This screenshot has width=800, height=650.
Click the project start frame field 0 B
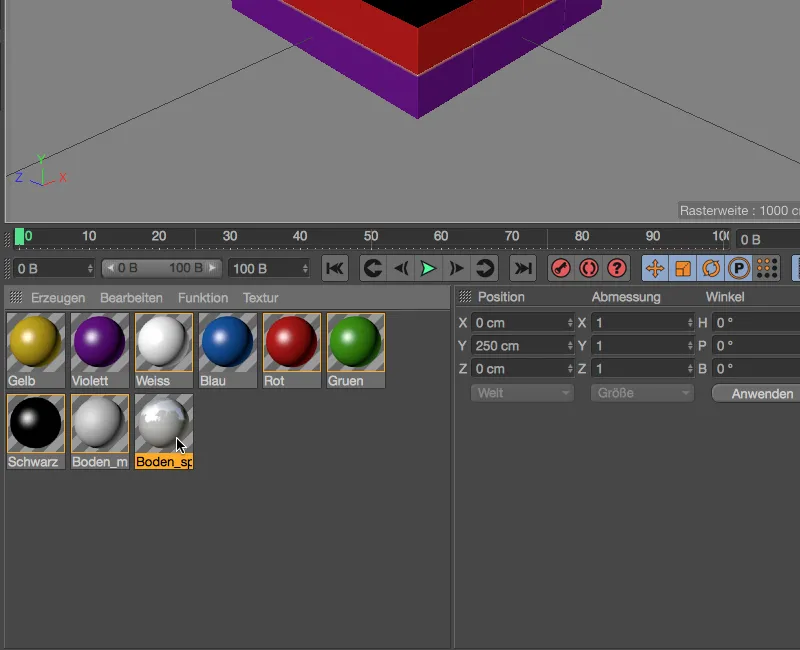pyautogui.click(x=54, y=268)
